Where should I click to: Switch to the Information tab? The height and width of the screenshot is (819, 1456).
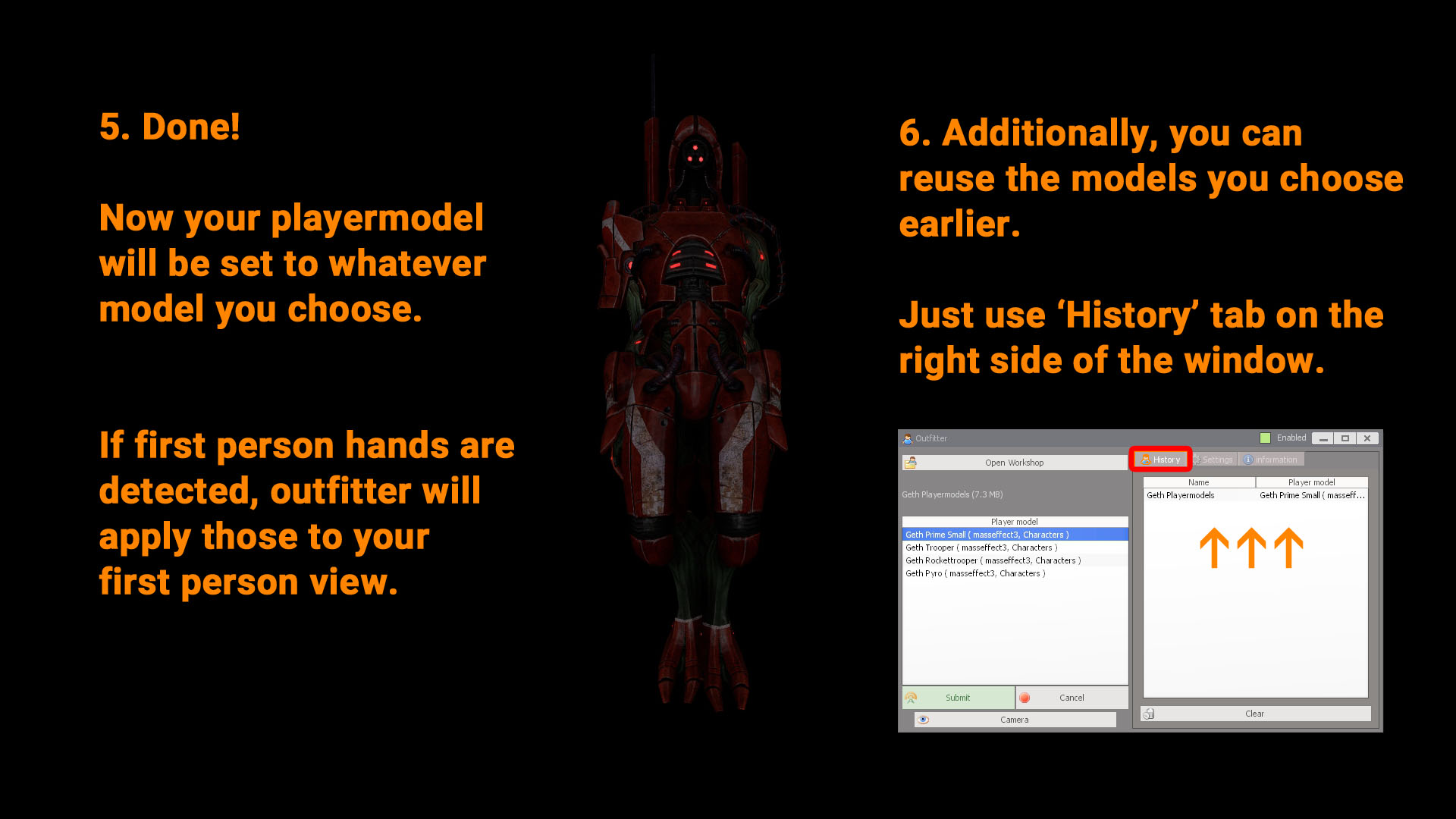pos(1275,460)
